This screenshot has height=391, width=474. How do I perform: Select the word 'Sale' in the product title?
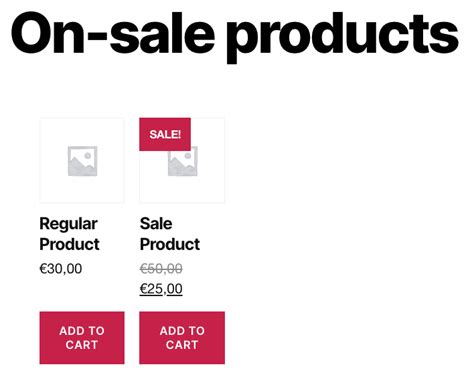[x=156, y=224]
